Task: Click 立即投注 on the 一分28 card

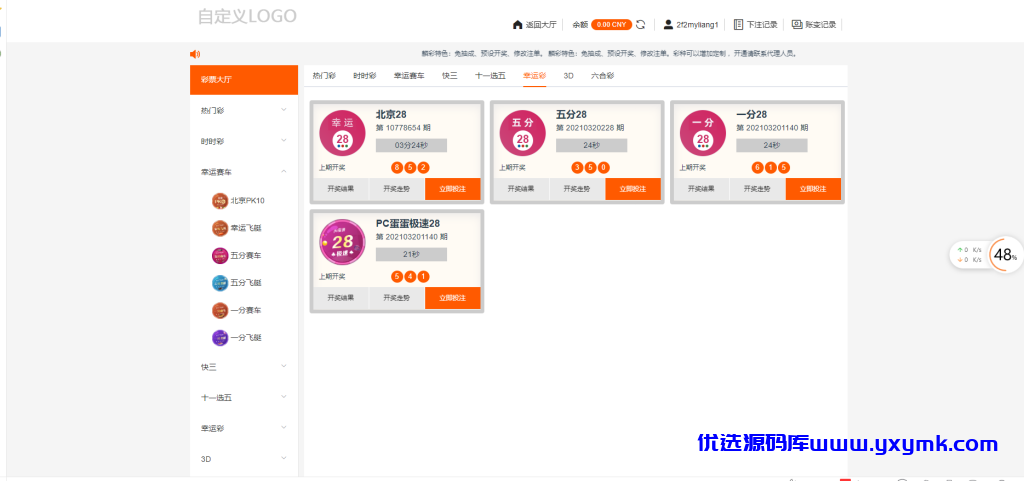Action: pyautogui.click(x=813, y=189)
